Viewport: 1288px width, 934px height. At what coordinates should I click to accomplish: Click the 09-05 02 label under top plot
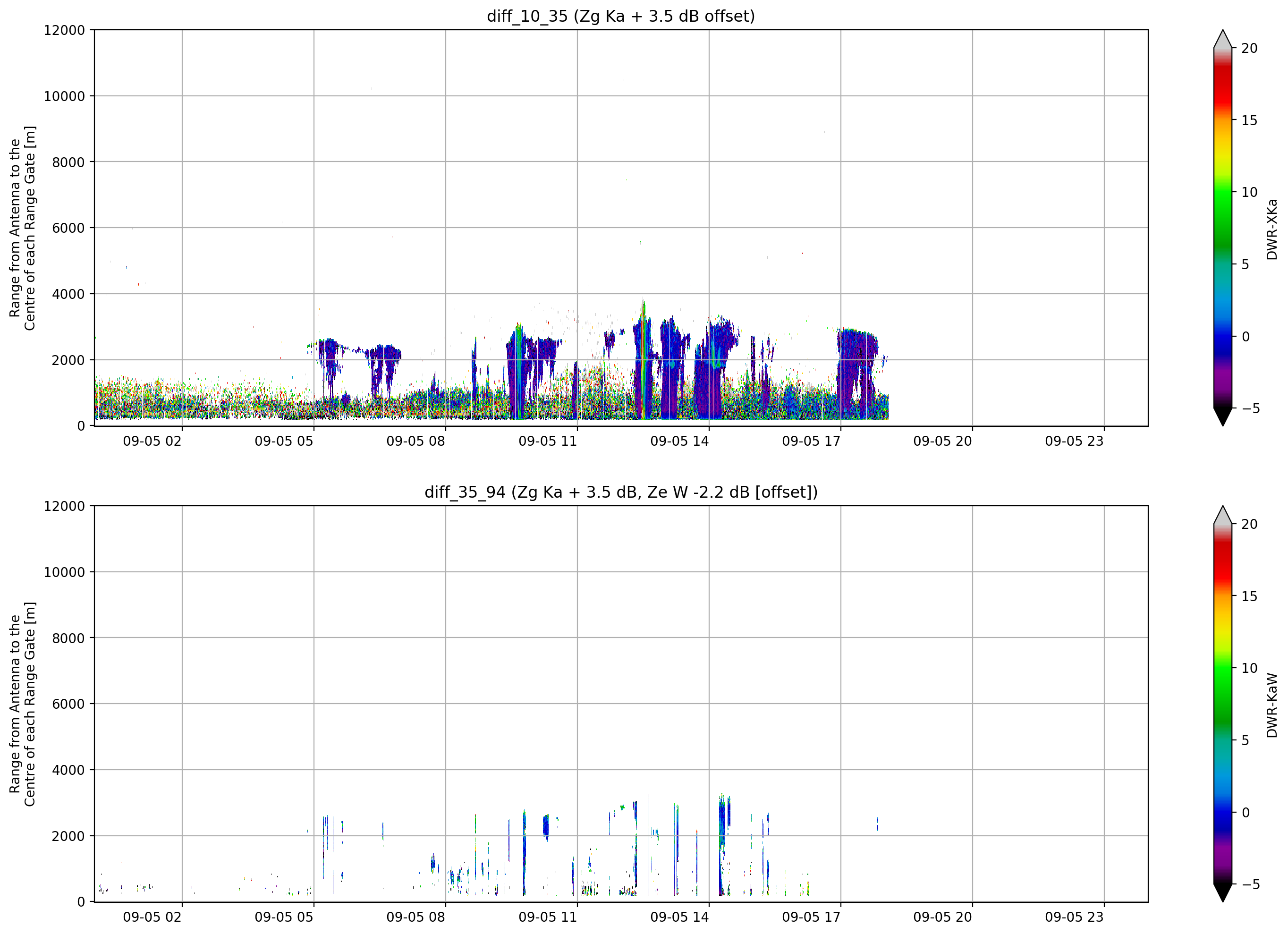(x=152, y=442)
